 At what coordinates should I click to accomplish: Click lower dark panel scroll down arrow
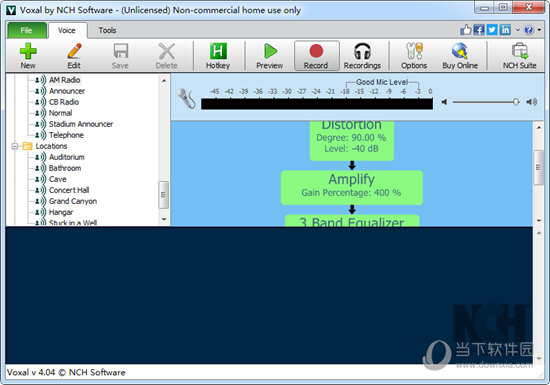[x=539, y=358]
